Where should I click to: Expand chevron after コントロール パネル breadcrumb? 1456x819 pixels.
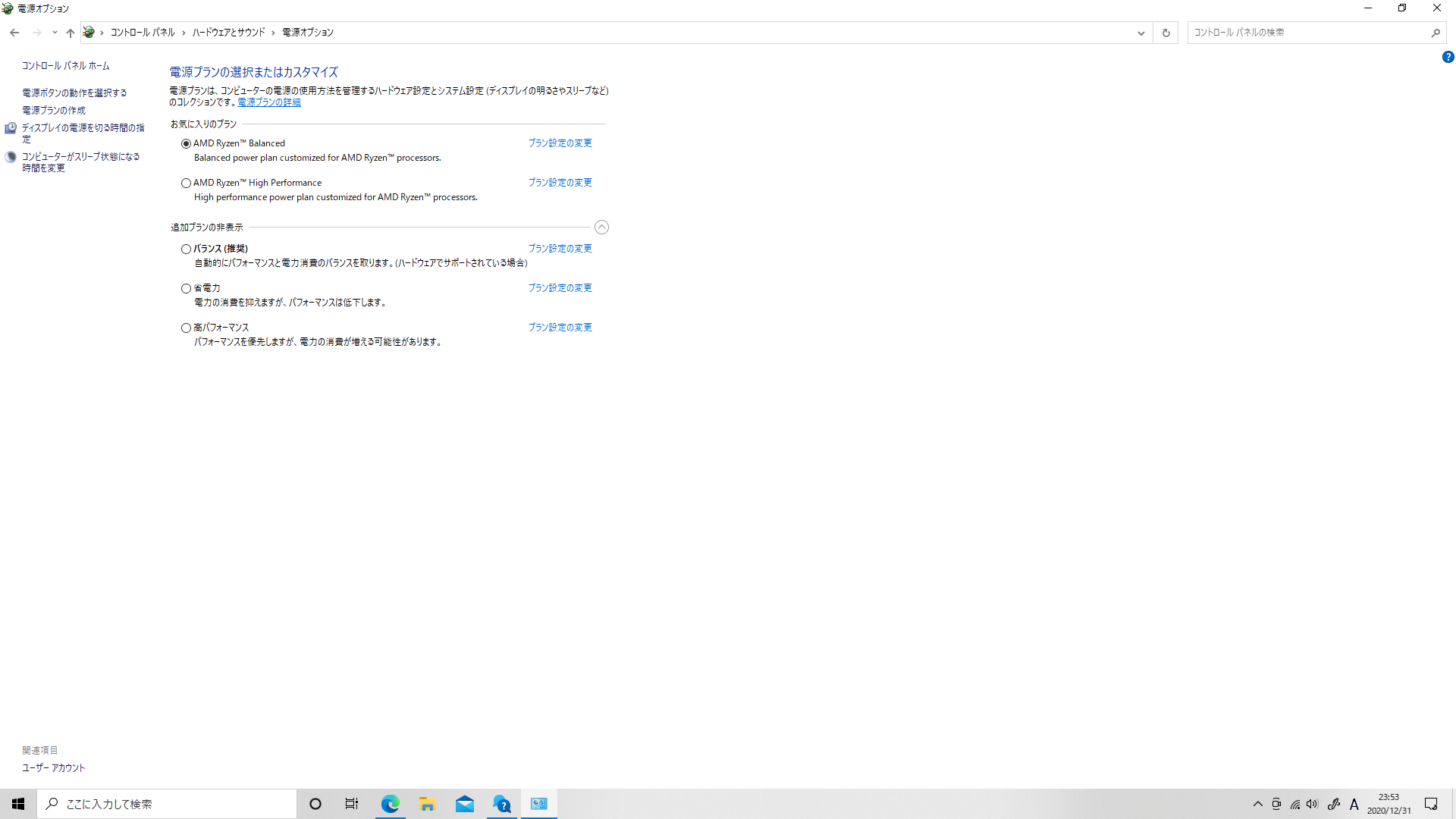pos(184,33)
